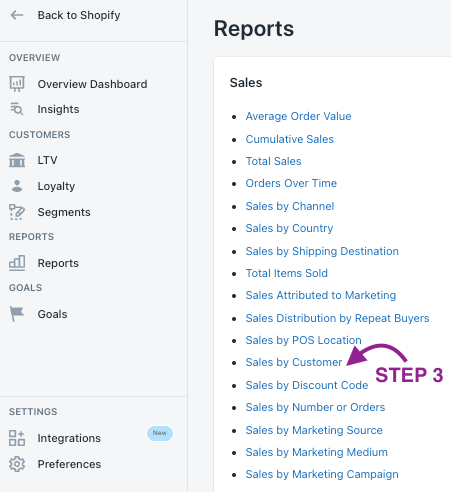This screenshot has width=451, height=492.
Task: Click the GOALS section label
Action: point(25,288)
